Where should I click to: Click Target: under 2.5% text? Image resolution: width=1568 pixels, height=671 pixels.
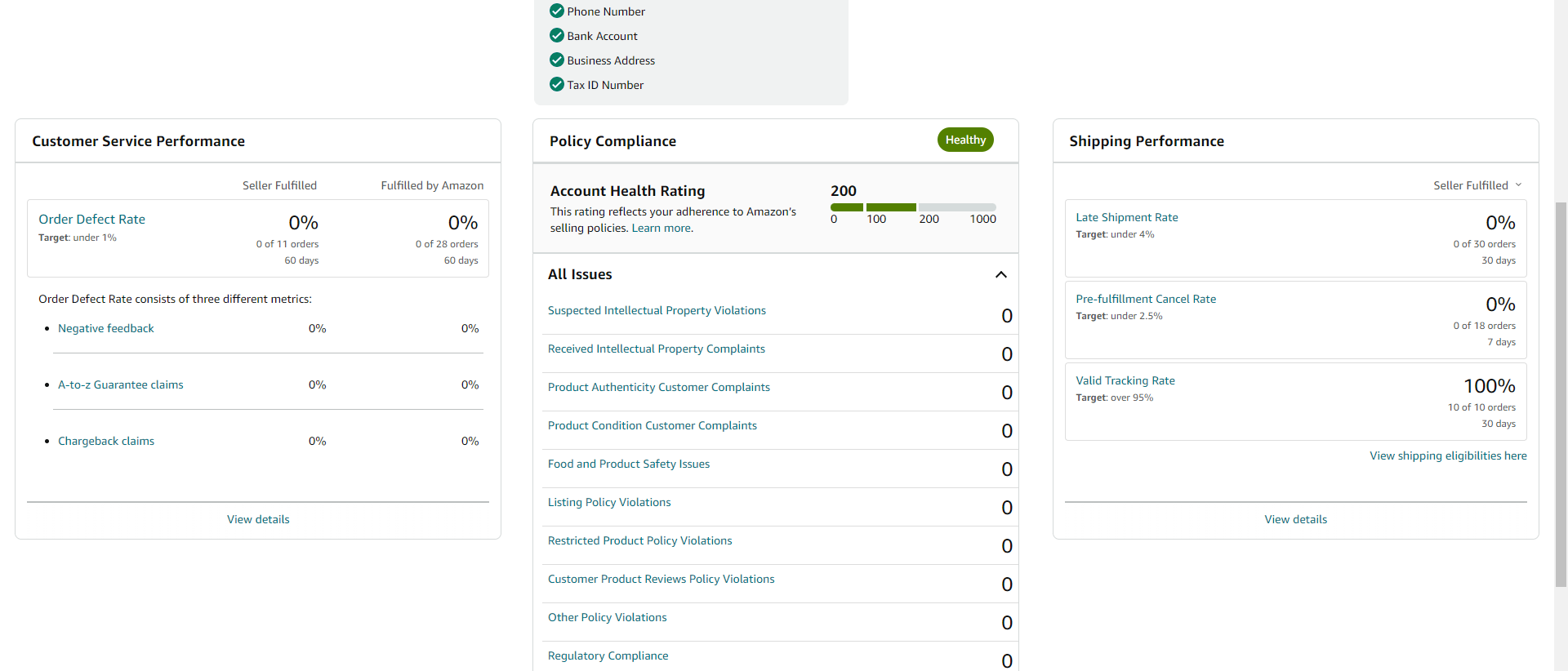pyautogui.click(x=1119, y=316)
